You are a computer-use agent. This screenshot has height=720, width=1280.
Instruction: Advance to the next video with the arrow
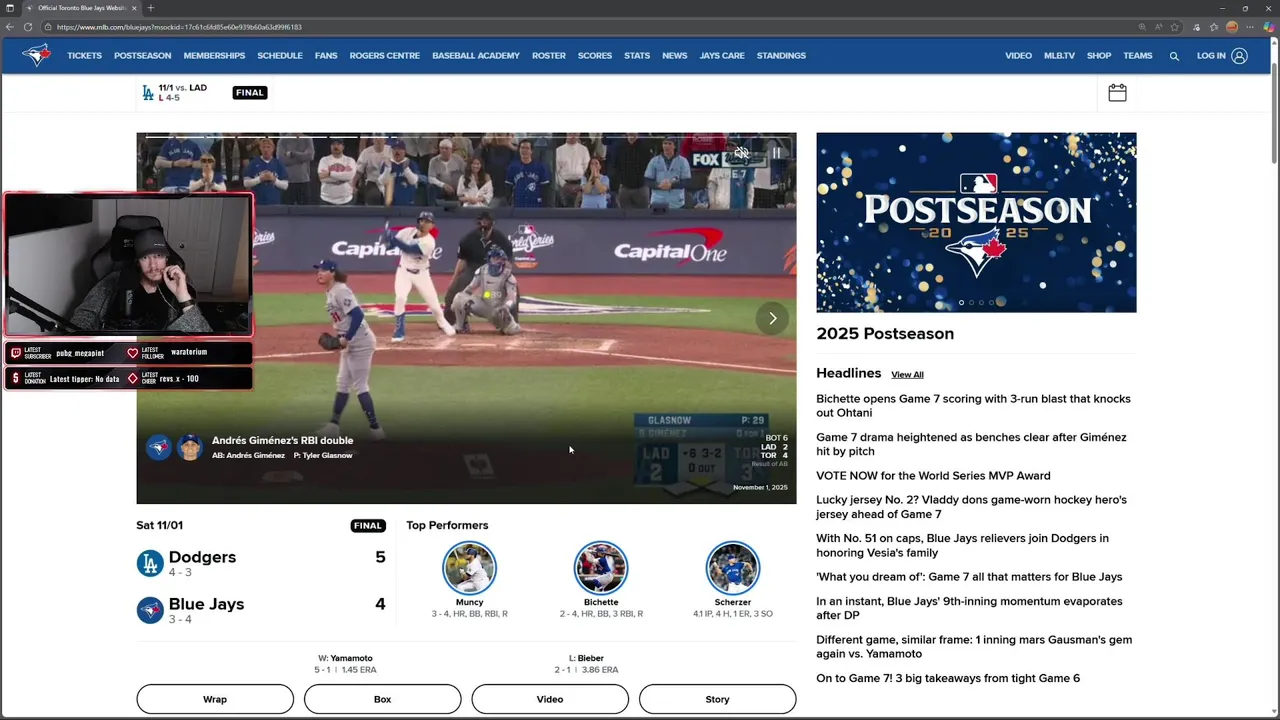tap(772, 318)
